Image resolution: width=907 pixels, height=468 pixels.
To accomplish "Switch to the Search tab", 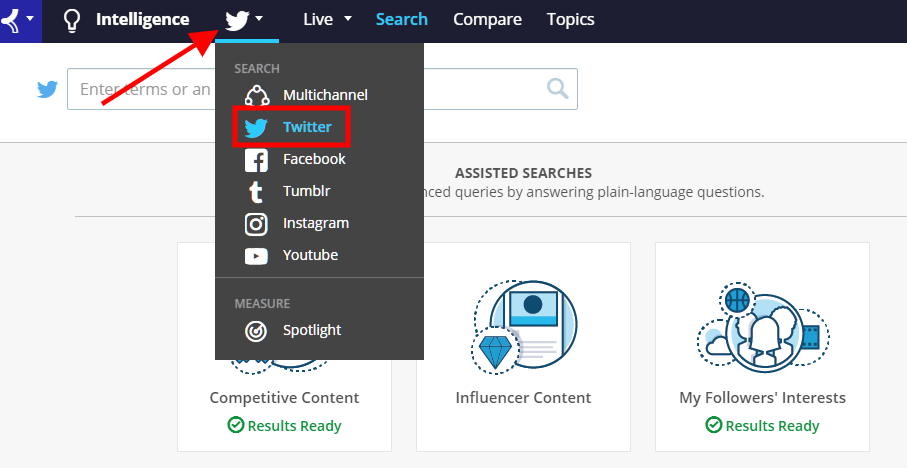I will (x=401, y=19).
